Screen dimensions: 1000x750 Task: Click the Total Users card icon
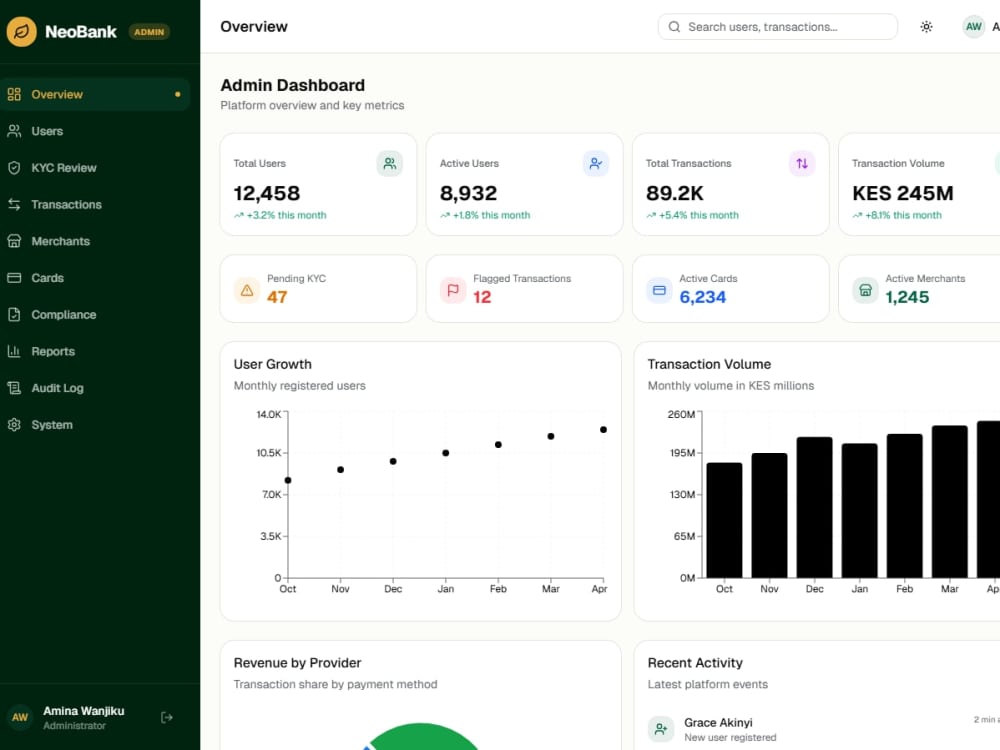pos(389,164)
